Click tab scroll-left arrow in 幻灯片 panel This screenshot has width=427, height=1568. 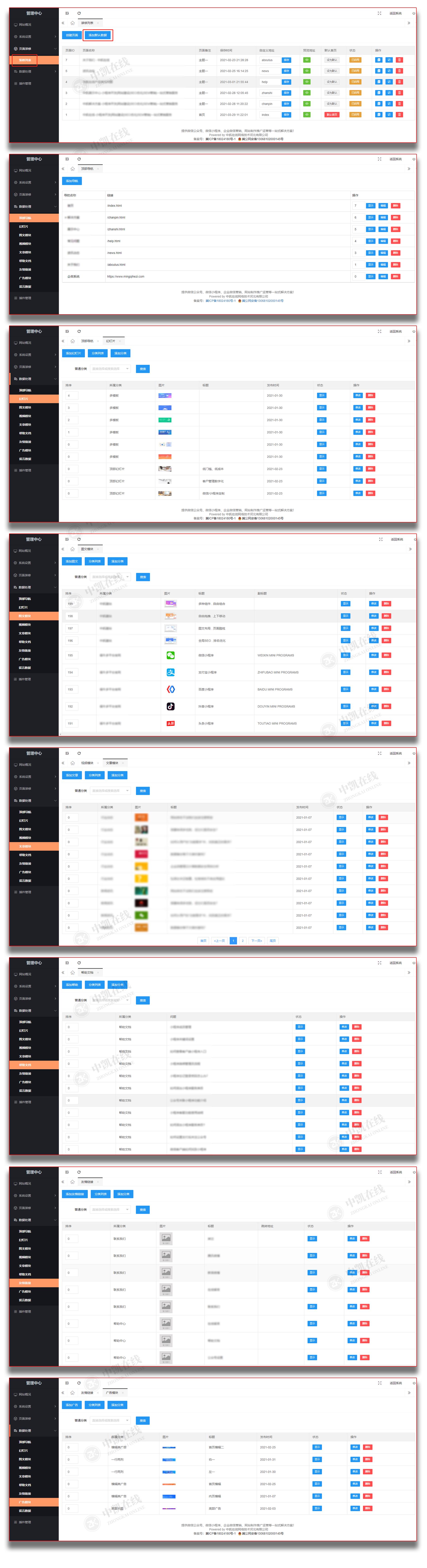(63, 341)
